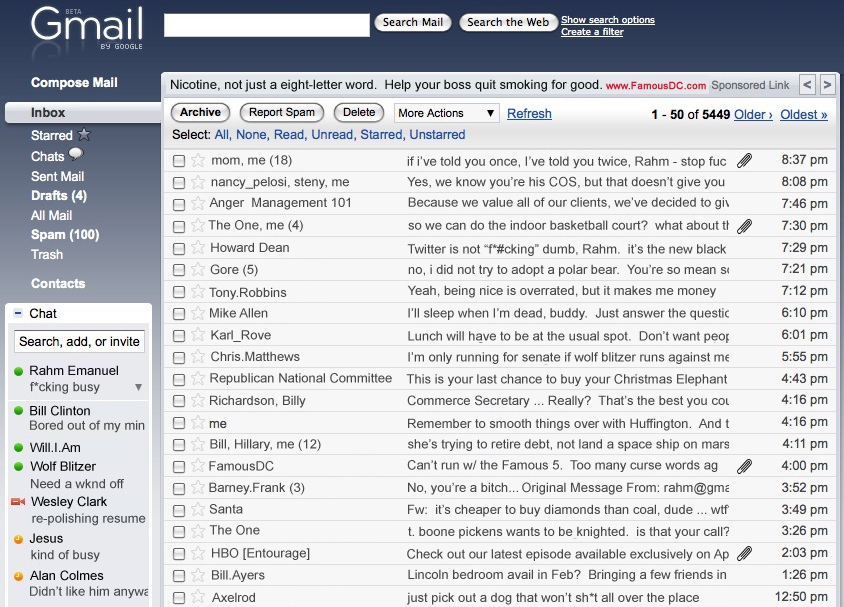
Task: Click the Refresh link
Action: 529,114
